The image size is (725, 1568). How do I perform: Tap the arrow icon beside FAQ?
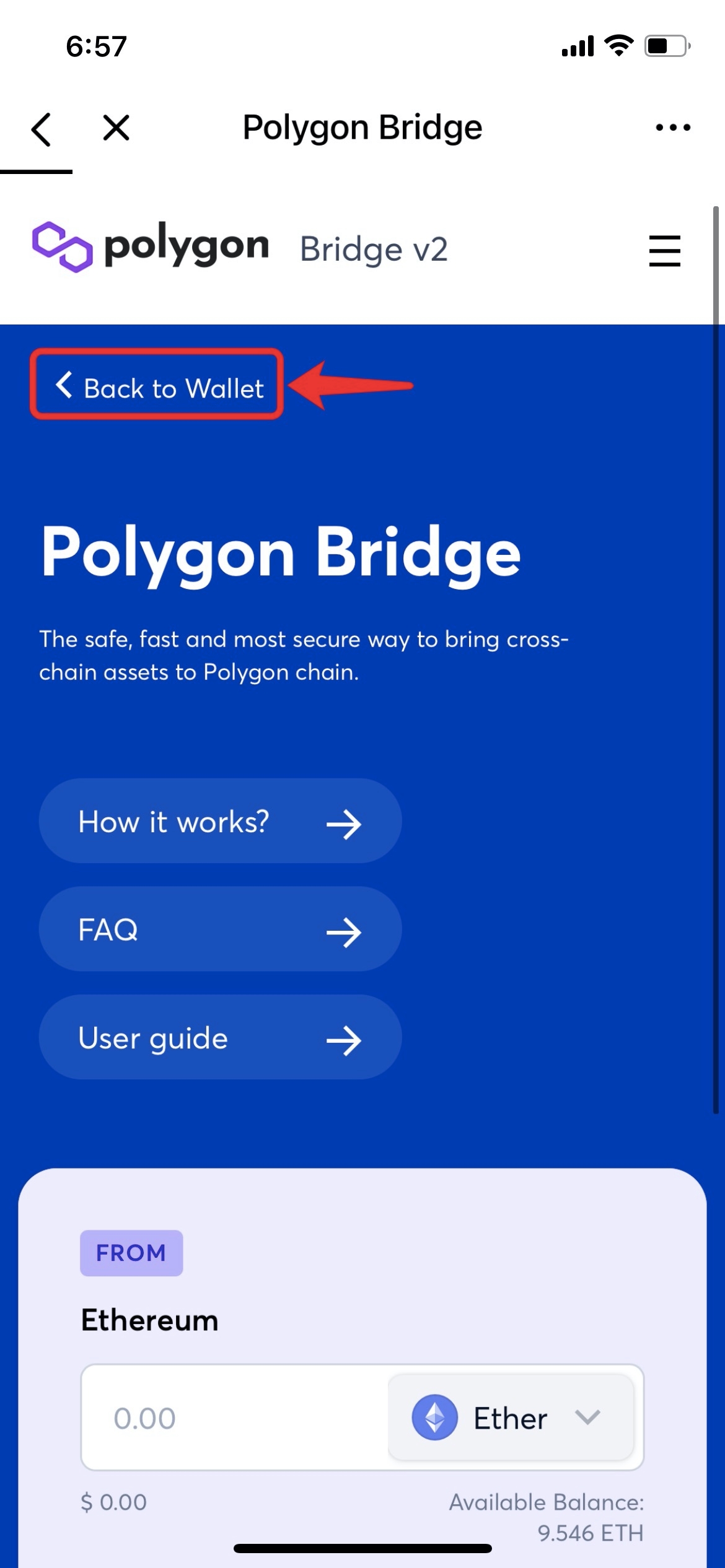[344, 932]
